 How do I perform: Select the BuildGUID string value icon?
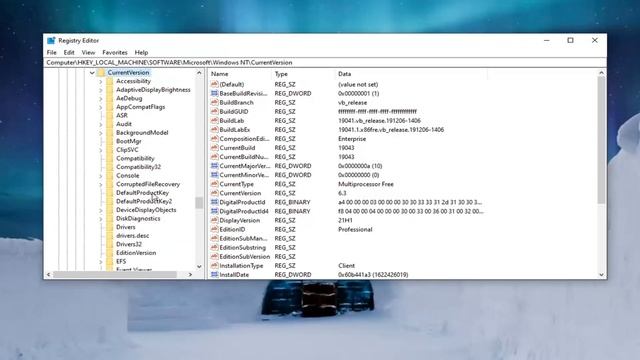pyautogui.click(x=214, y=111)
